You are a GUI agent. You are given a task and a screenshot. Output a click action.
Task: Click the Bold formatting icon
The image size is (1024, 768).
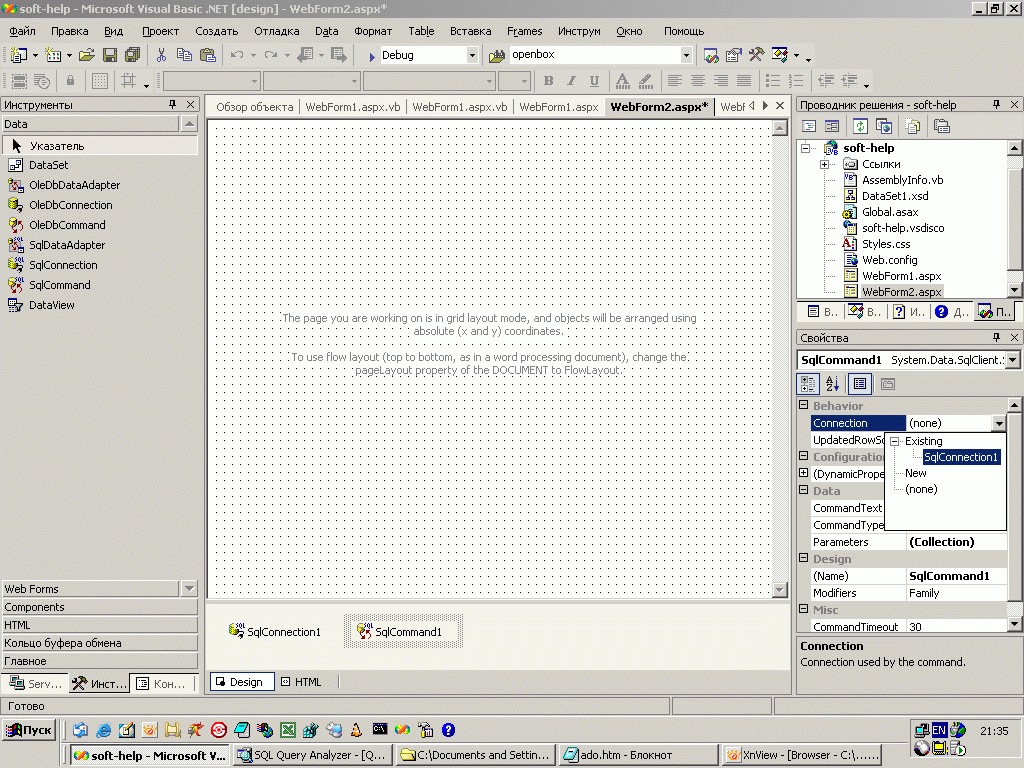[x=549, y=81]
